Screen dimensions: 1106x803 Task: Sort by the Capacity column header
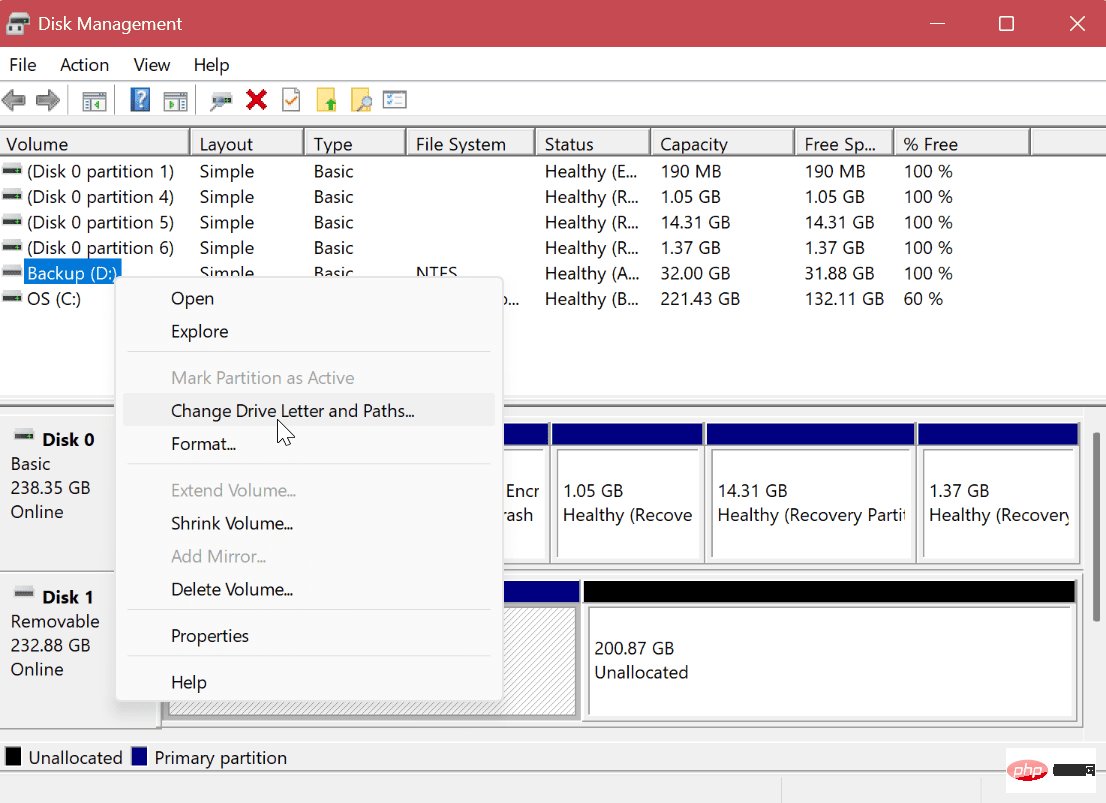[x=722, y=144]
